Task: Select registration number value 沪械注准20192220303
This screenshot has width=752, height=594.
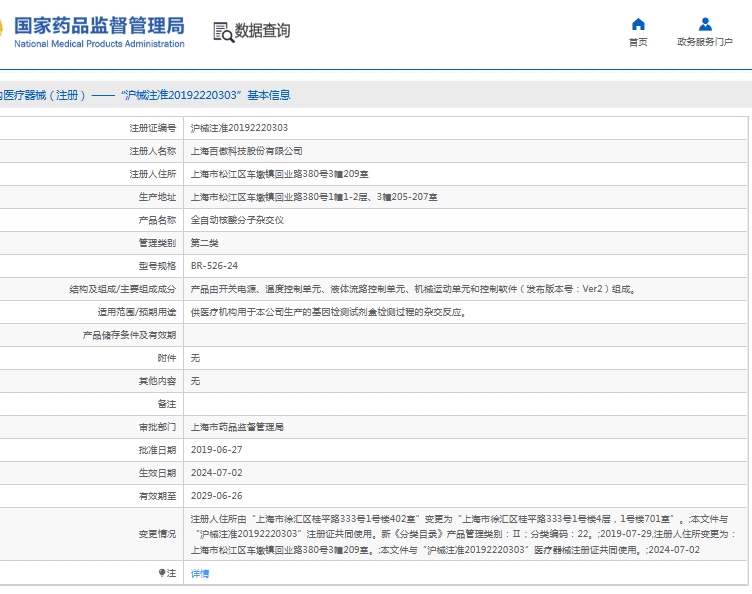Action: click(239, 128)
